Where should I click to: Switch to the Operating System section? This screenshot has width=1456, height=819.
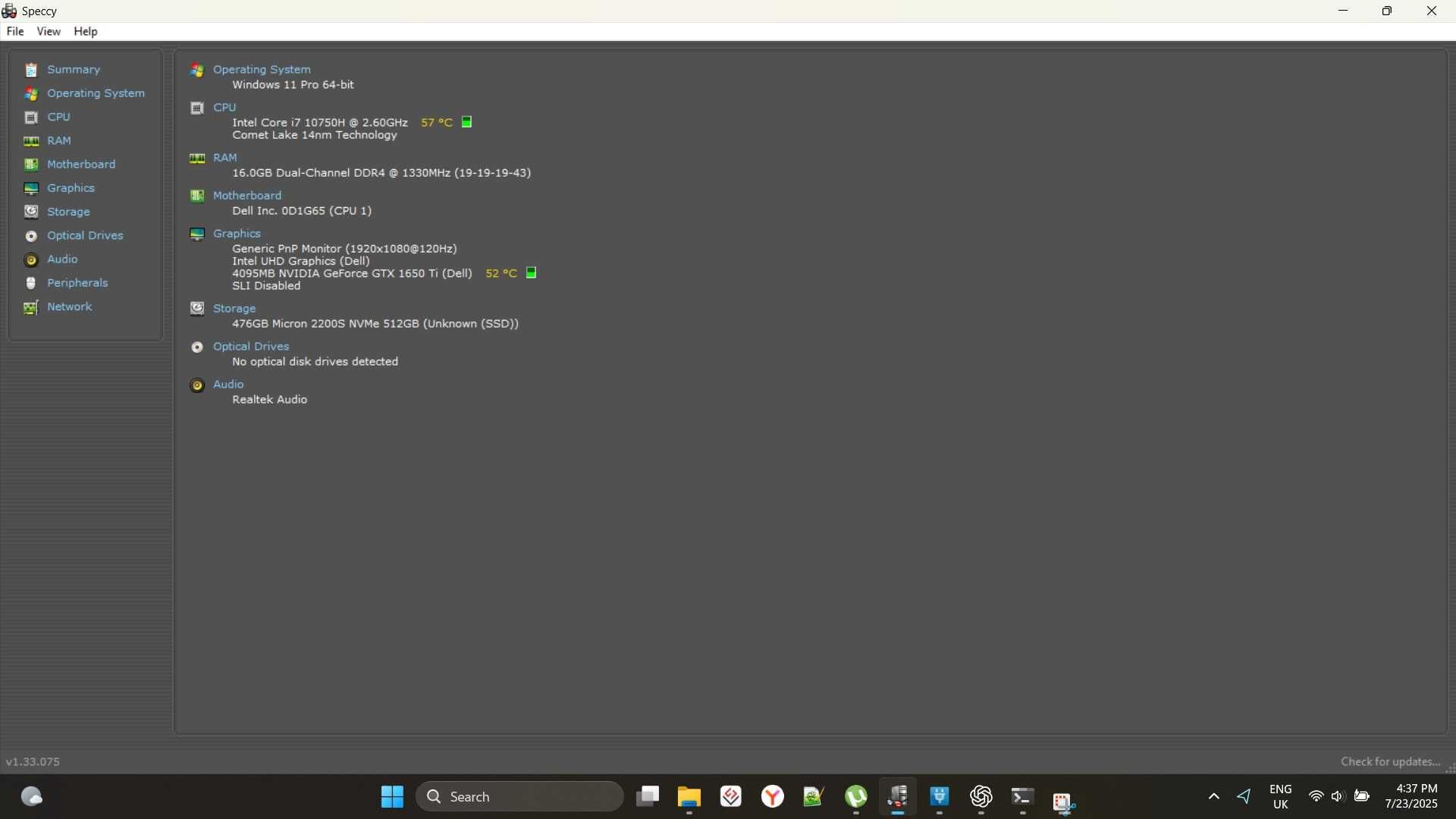pos(96,93)
